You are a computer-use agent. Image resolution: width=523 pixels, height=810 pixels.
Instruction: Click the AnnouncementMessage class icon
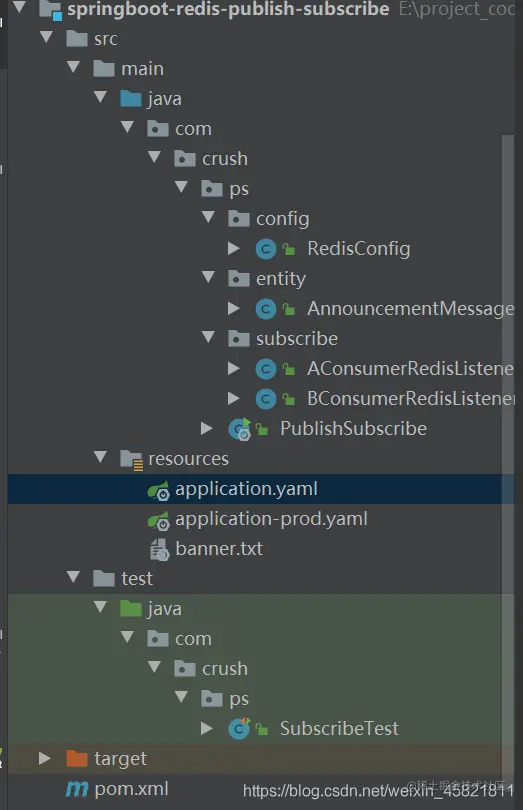click(266, 309)
